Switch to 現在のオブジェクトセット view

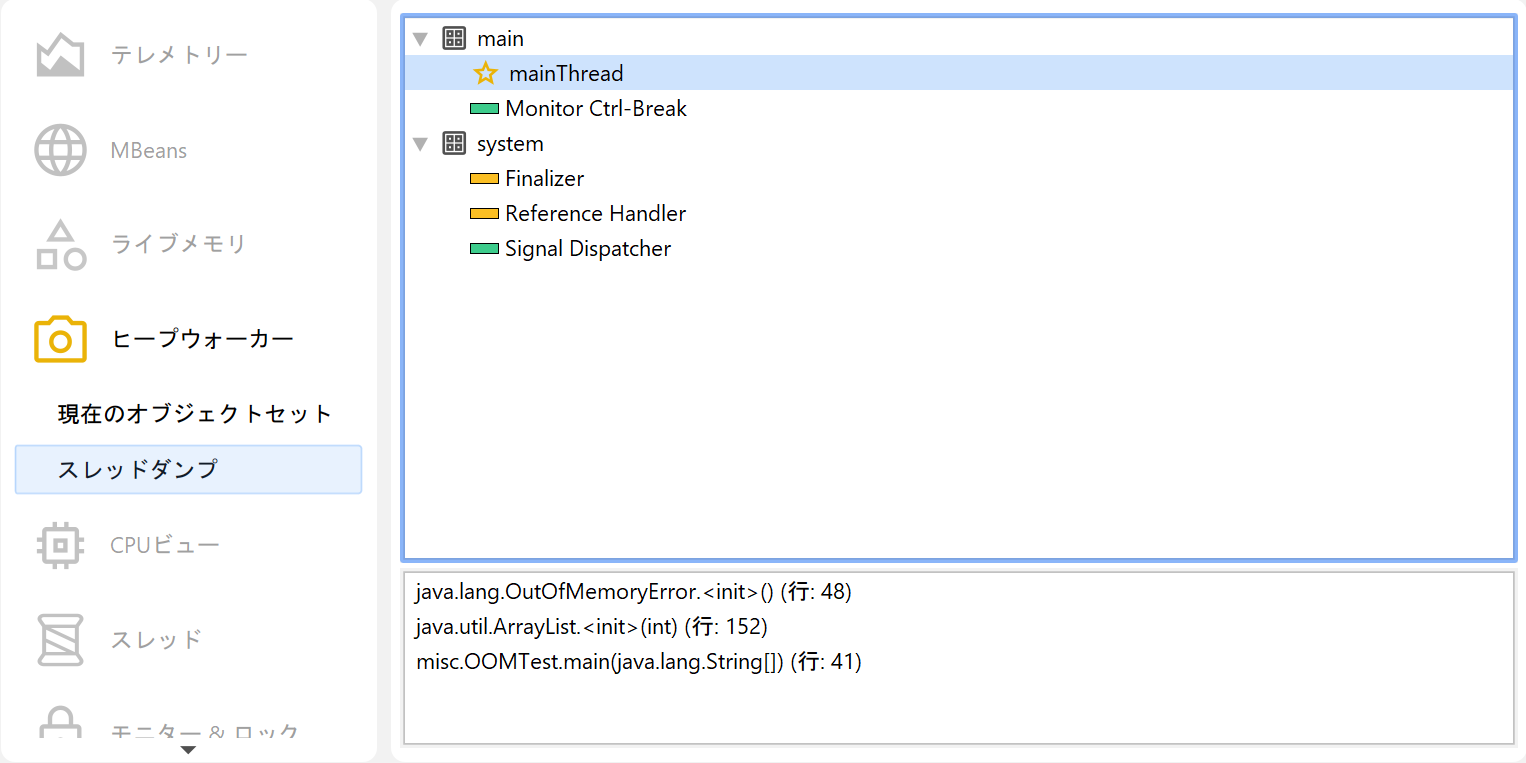point(194,414)
